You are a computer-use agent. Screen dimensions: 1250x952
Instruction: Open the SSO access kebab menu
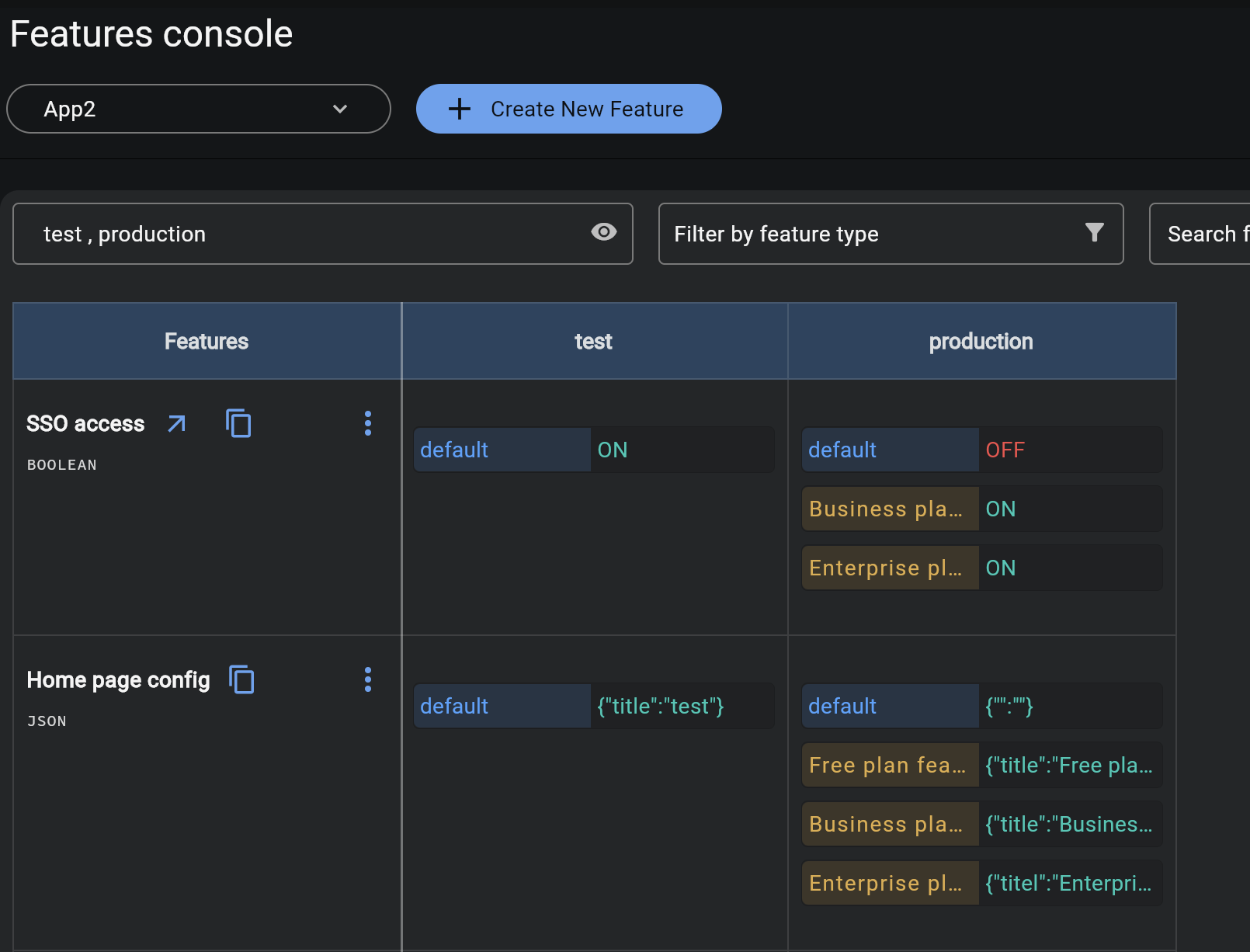(x=367, y=423)
